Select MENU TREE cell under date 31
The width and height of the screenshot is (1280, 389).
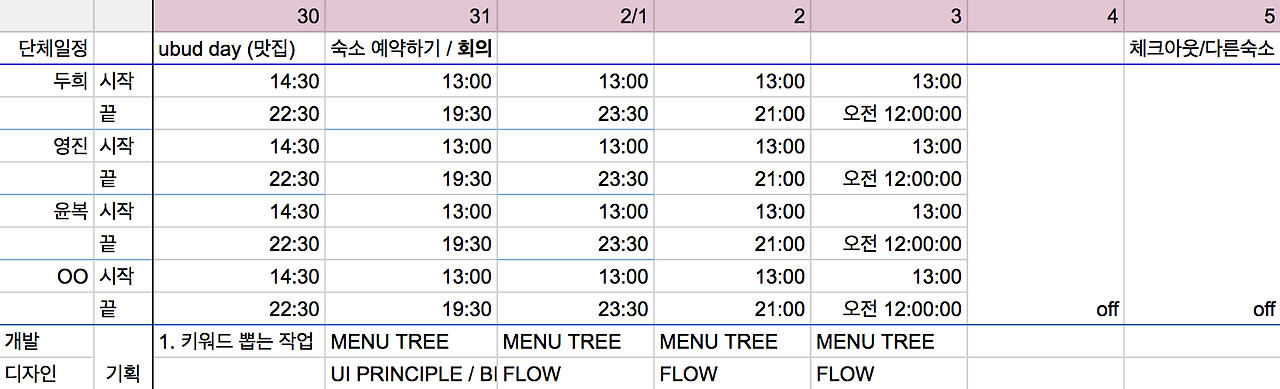coord(411,341)
